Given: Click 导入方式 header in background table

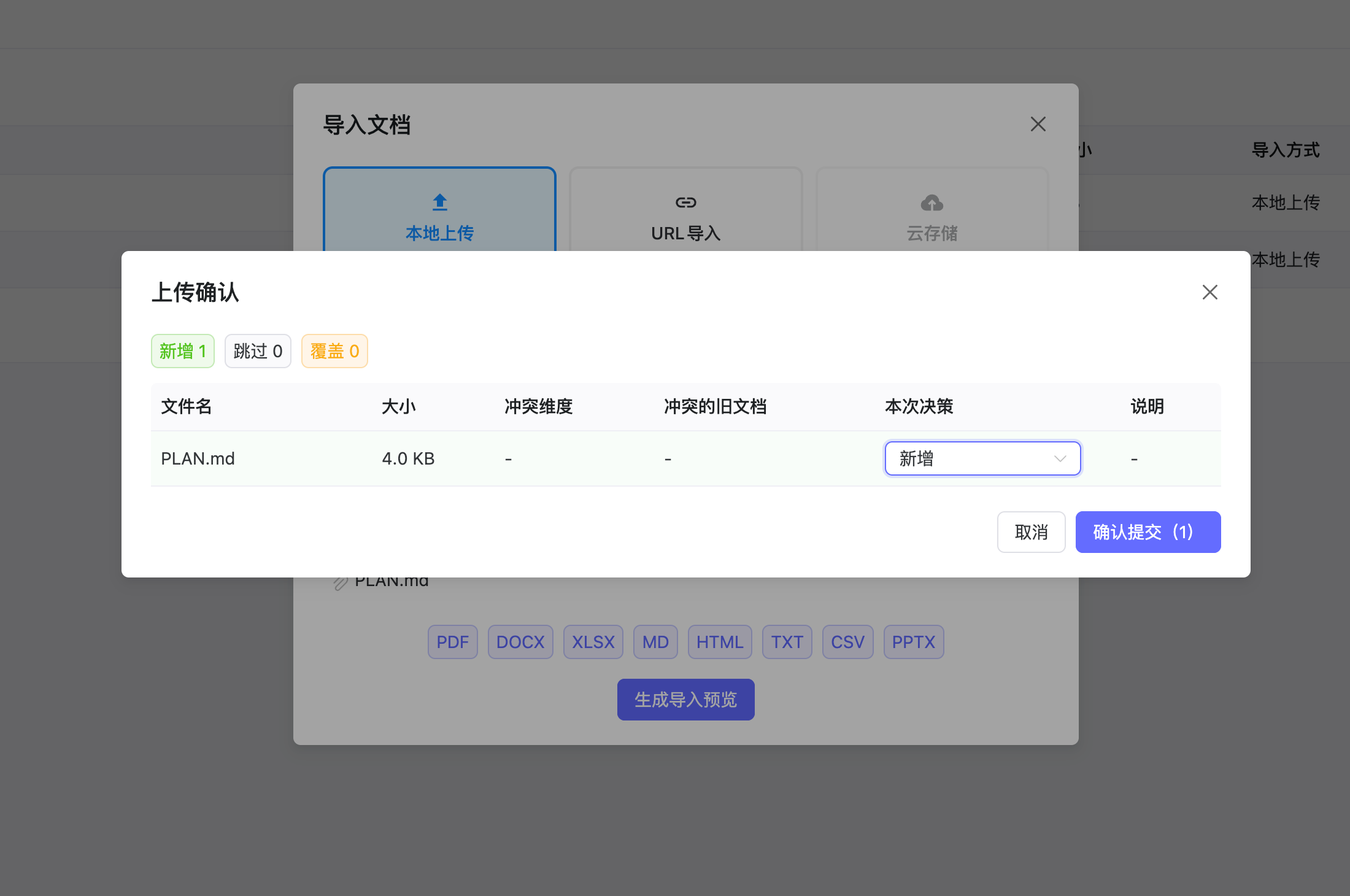Looking at the screenshot, I should click(x=1286, y=150).
